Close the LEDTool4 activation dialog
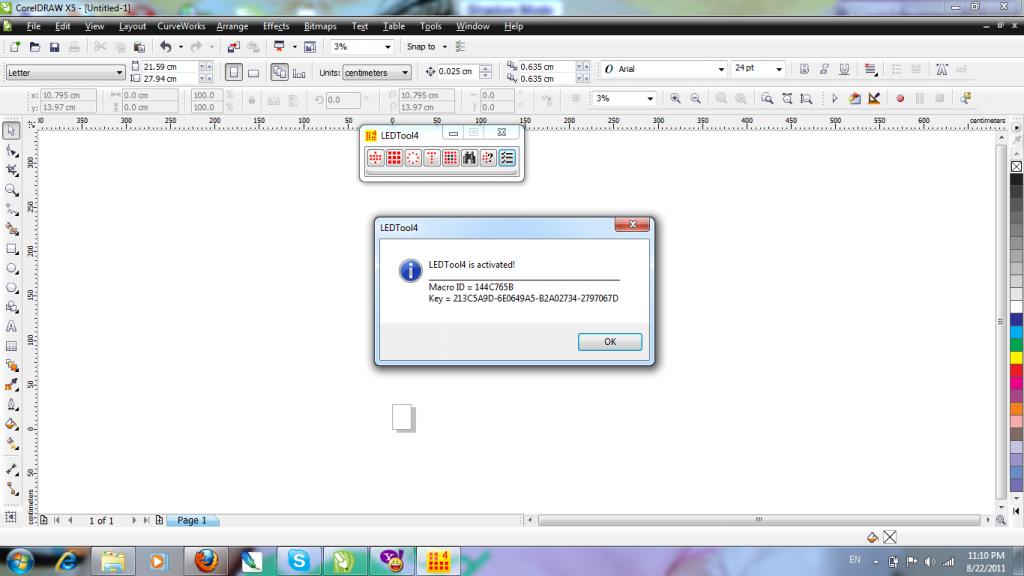1024x576 pixels. pyautogui.click(x=632, y=225)
